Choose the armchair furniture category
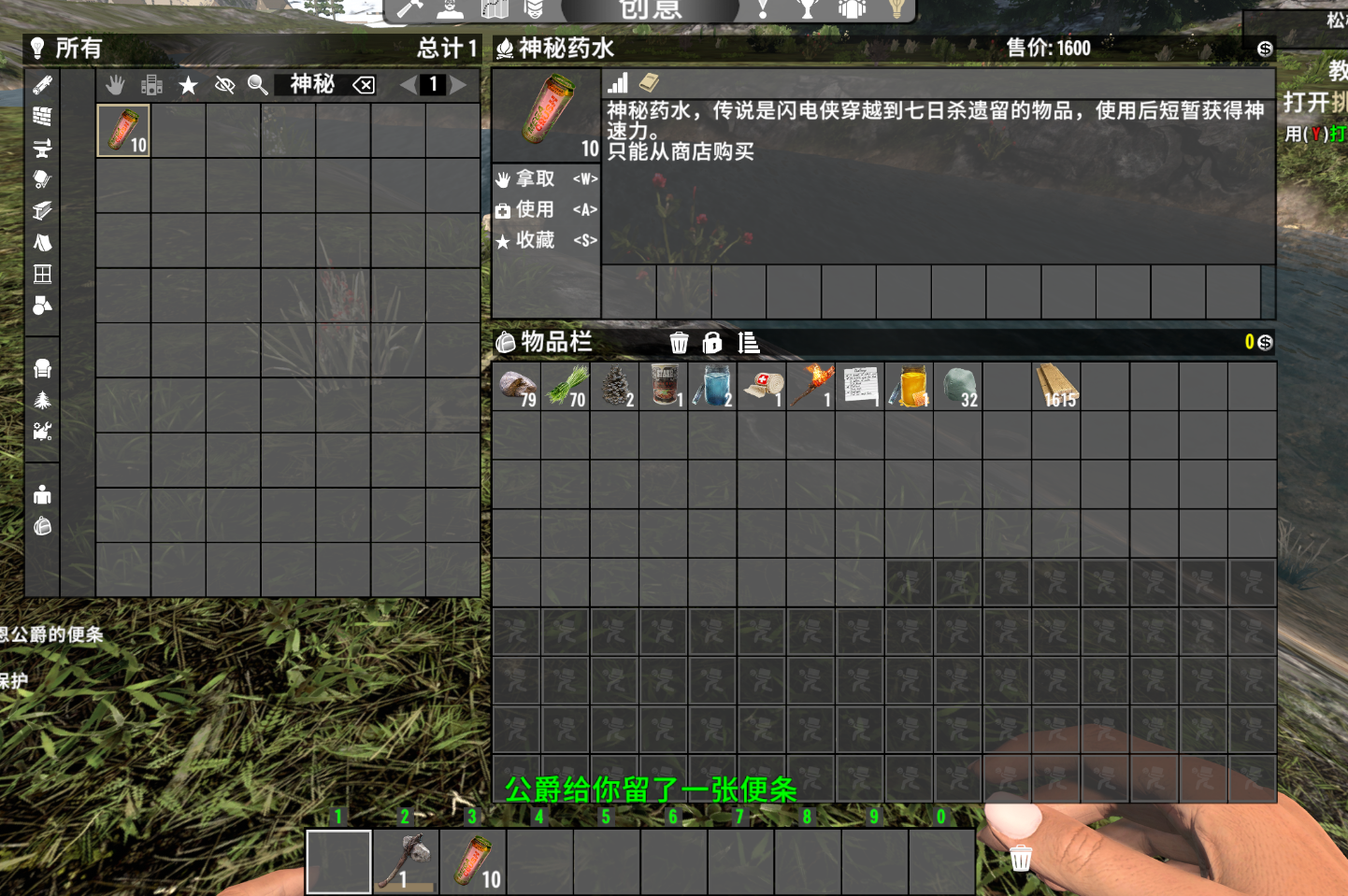This screenshot has height=896, width=1348. coord(42,368)
